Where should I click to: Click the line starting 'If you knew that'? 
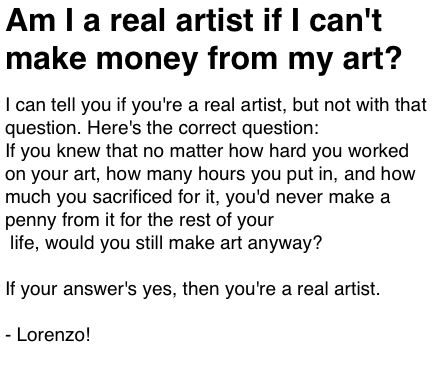(x=207, y=151)
